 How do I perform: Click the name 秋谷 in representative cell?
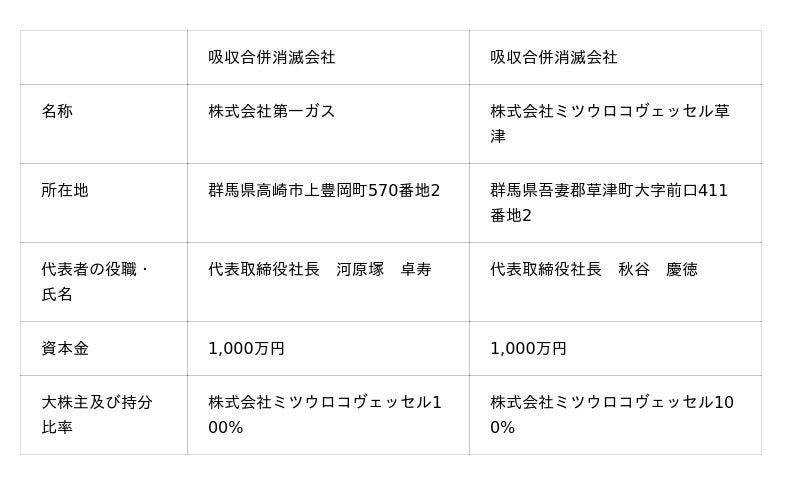(x=634, y=269)
